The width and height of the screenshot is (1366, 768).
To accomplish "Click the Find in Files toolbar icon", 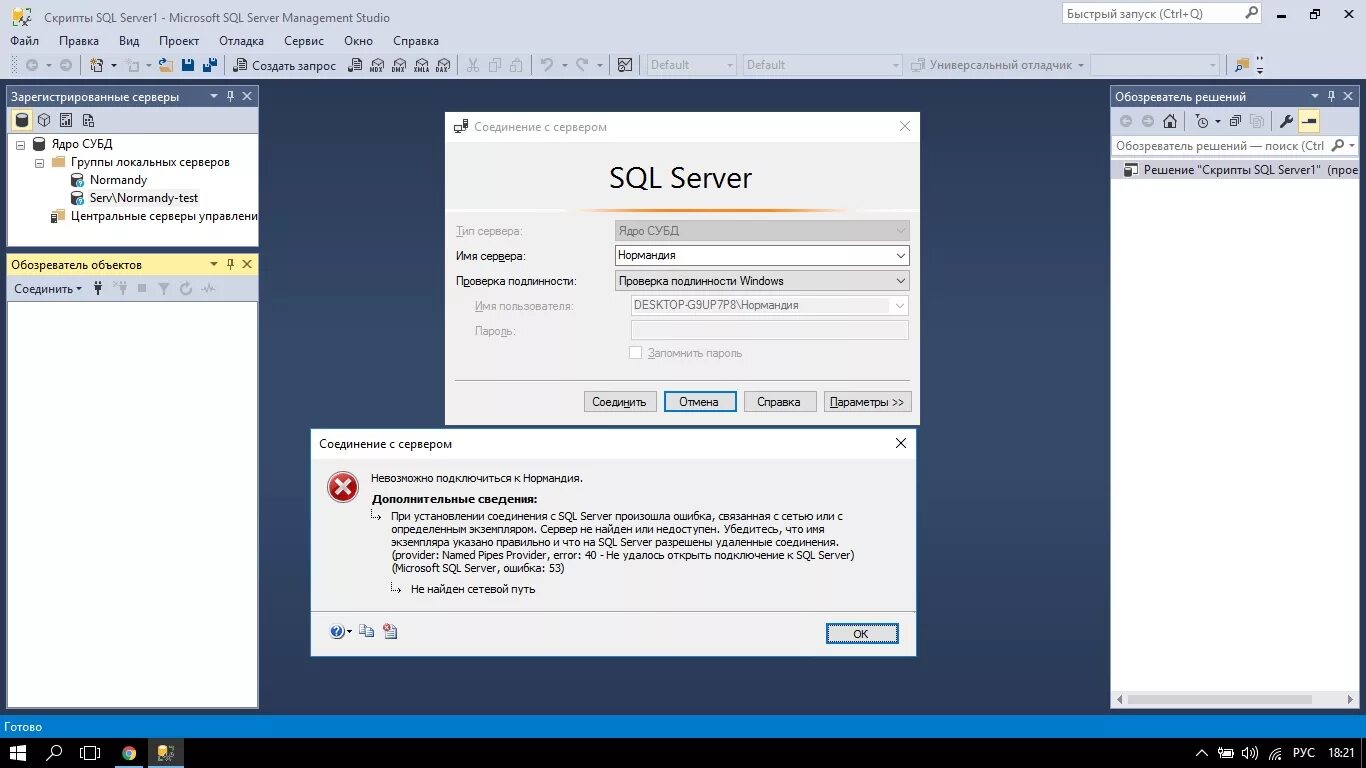I will [x=1242, y=65].
